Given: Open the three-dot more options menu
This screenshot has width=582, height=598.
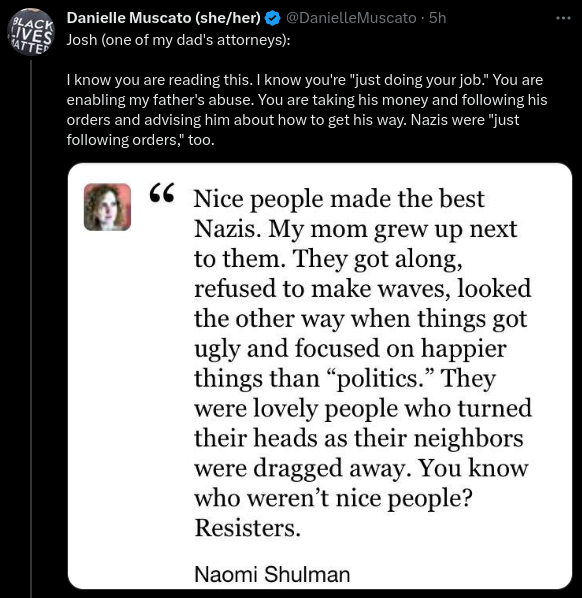Looking at the screenshot, I should [563, 18].
